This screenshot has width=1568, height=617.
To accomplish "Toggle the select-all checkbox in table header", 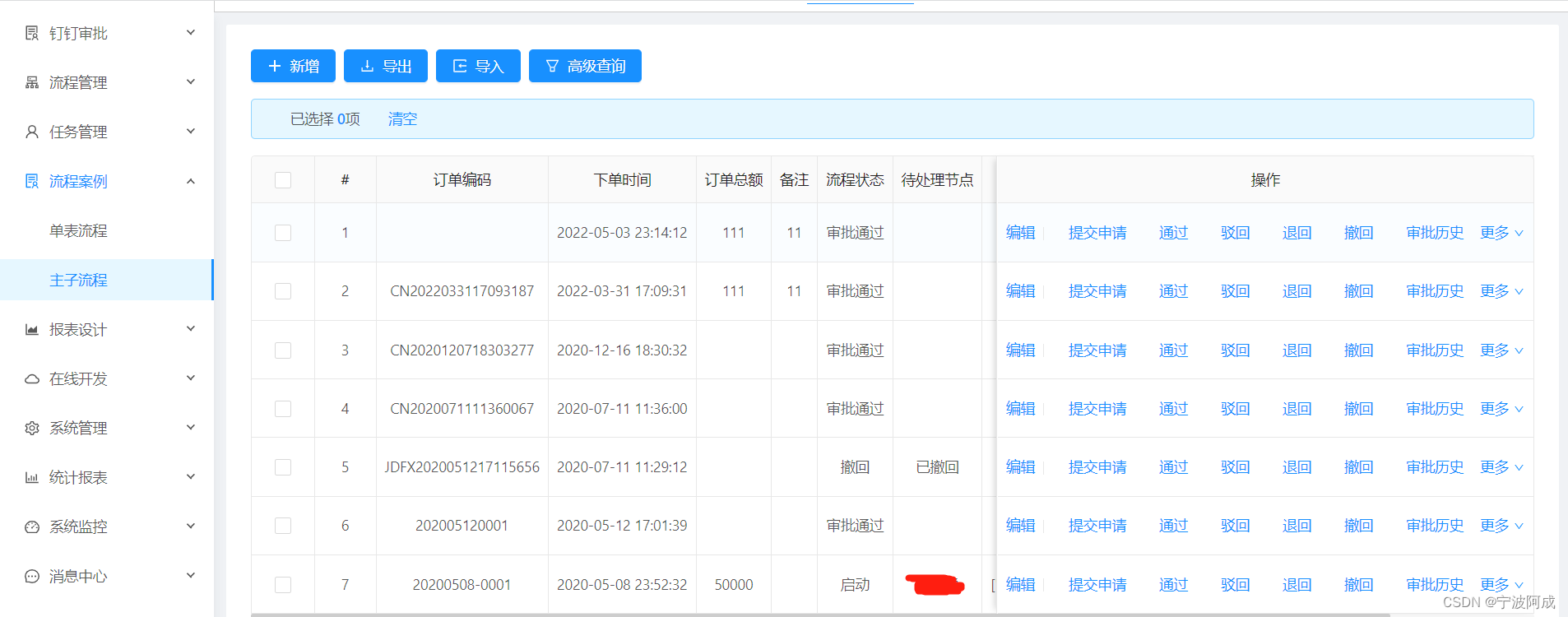I will click(x=283, y=180).
